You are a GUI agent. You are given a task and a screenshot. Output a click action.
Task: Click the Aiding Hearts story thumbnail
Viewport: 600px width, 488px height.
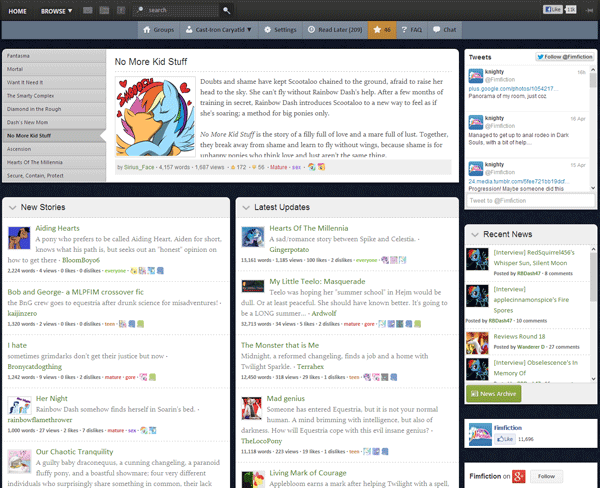tap(19, 238)
